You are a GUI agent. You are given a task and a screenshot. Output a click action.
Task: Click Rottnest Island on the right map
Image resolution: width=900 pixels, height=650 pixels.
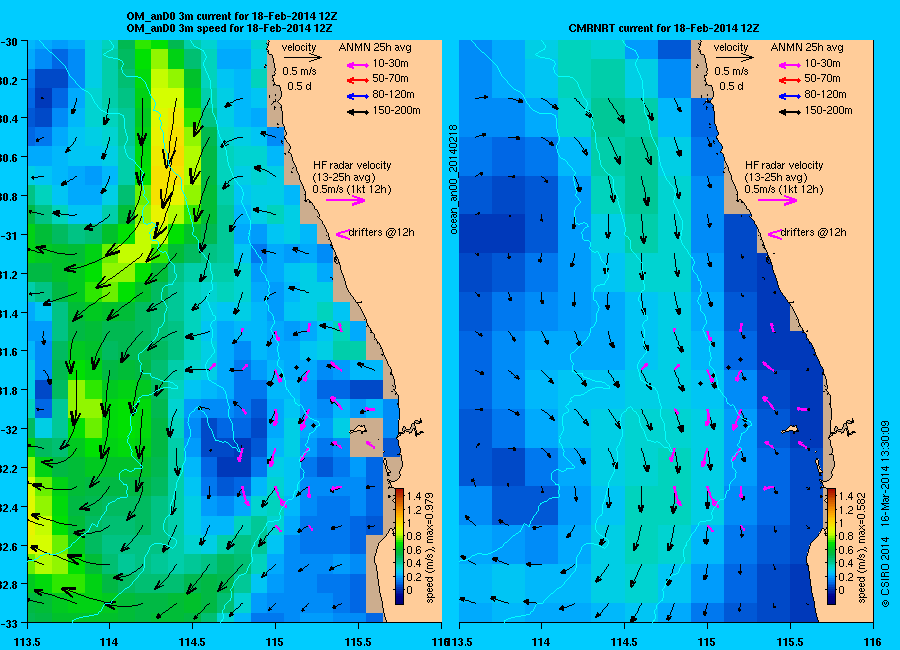coord(791,428)
